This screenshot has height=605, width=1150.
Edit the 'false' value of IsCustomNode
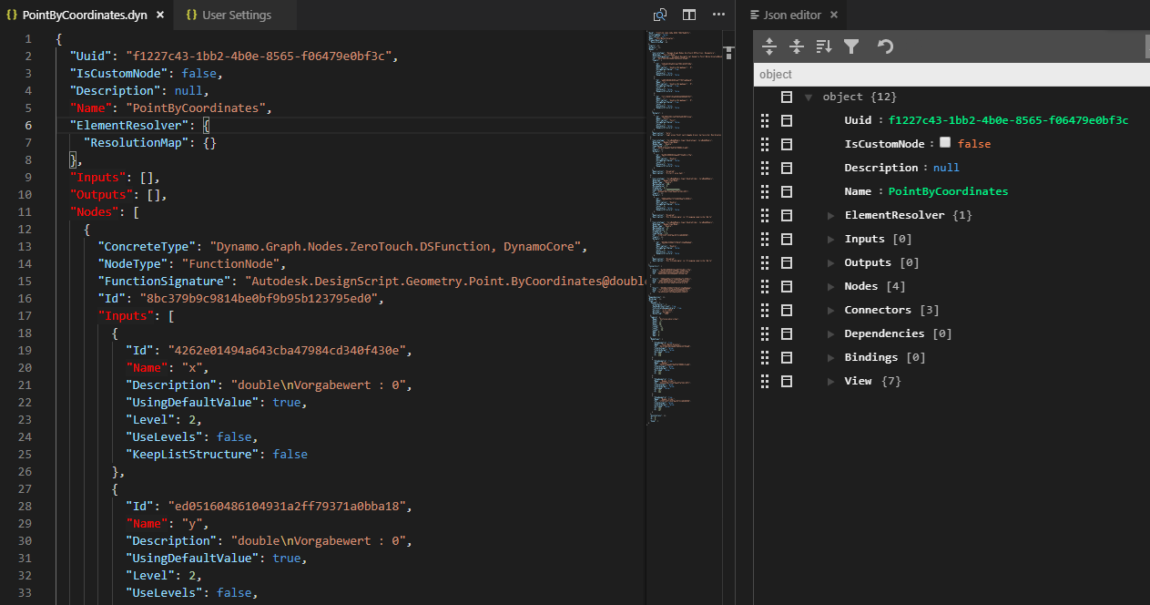click(974, 144)
